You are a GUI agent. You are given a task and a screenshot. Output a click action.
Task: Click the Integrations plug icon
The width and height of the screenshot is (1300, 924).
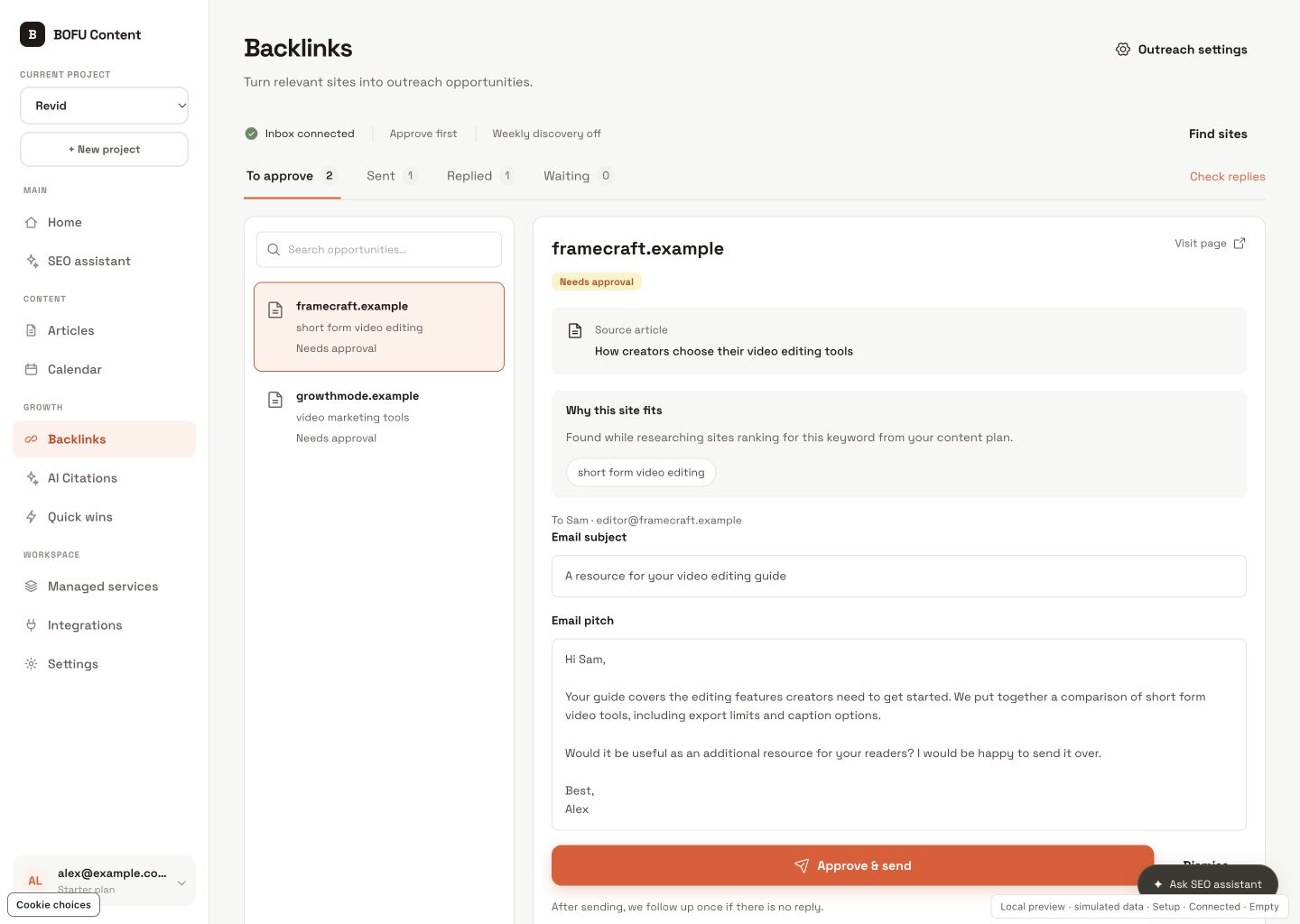[32, 625]
